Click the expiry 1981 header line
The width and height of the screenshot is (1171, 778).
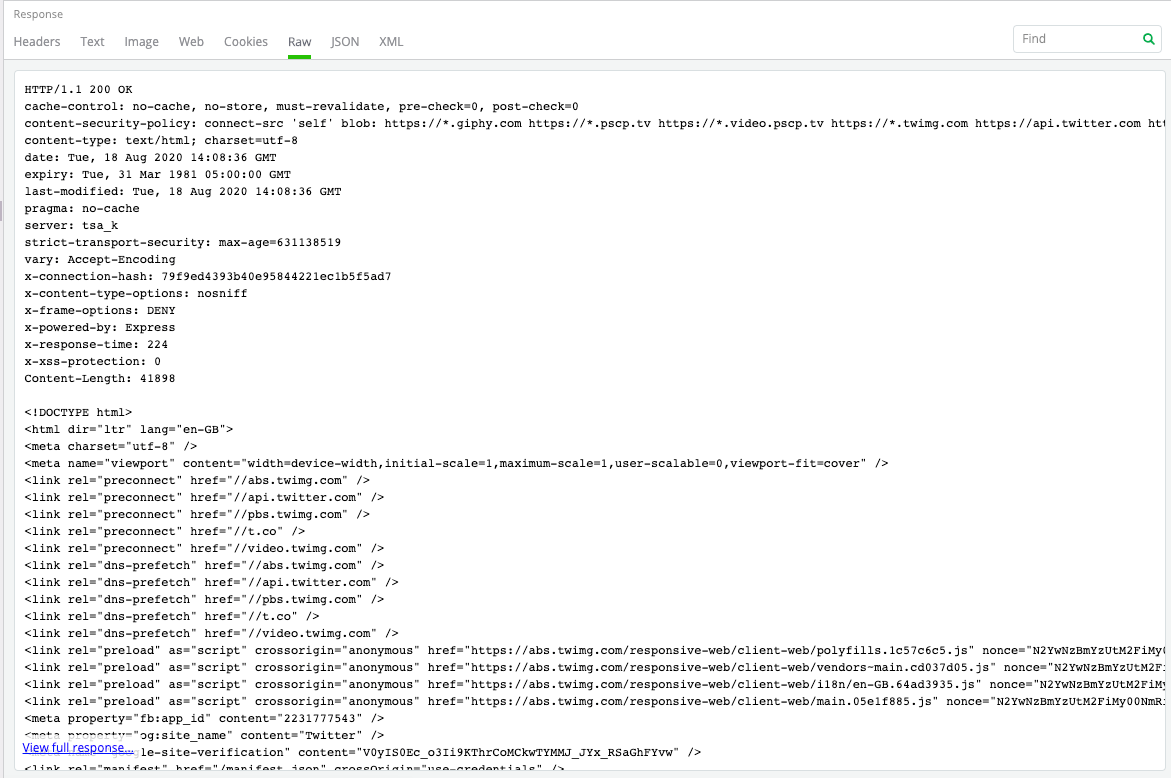(158, 175)
